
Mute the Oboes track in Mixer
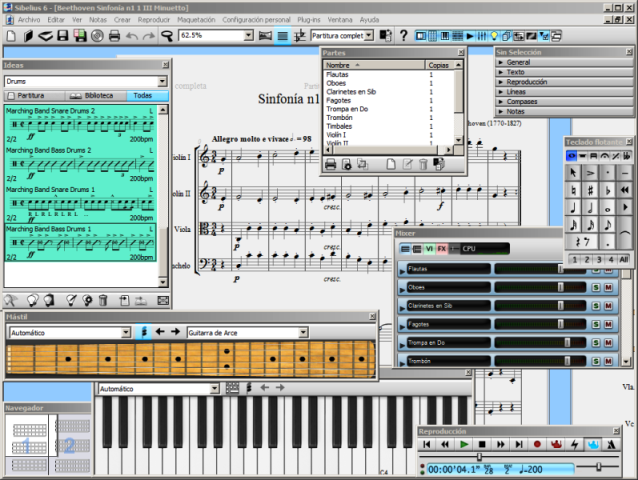tap(608, 288)
